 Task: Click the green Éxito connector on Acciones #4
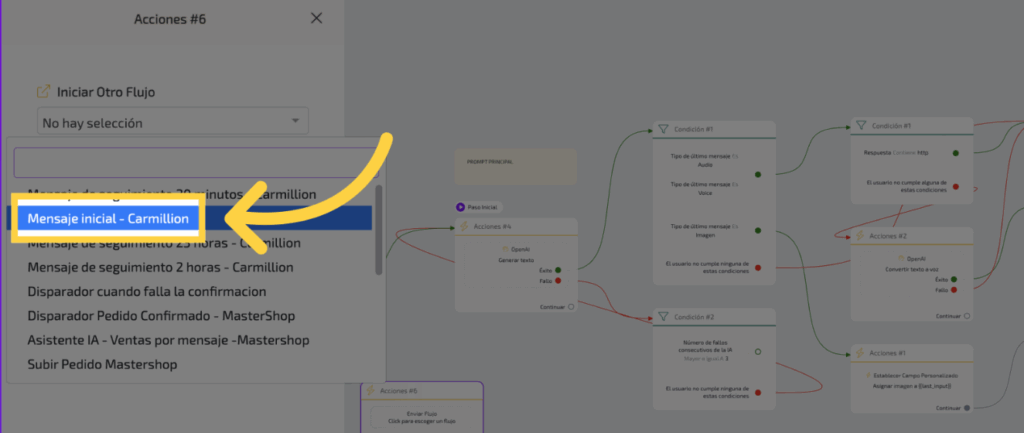click(557, 270)
